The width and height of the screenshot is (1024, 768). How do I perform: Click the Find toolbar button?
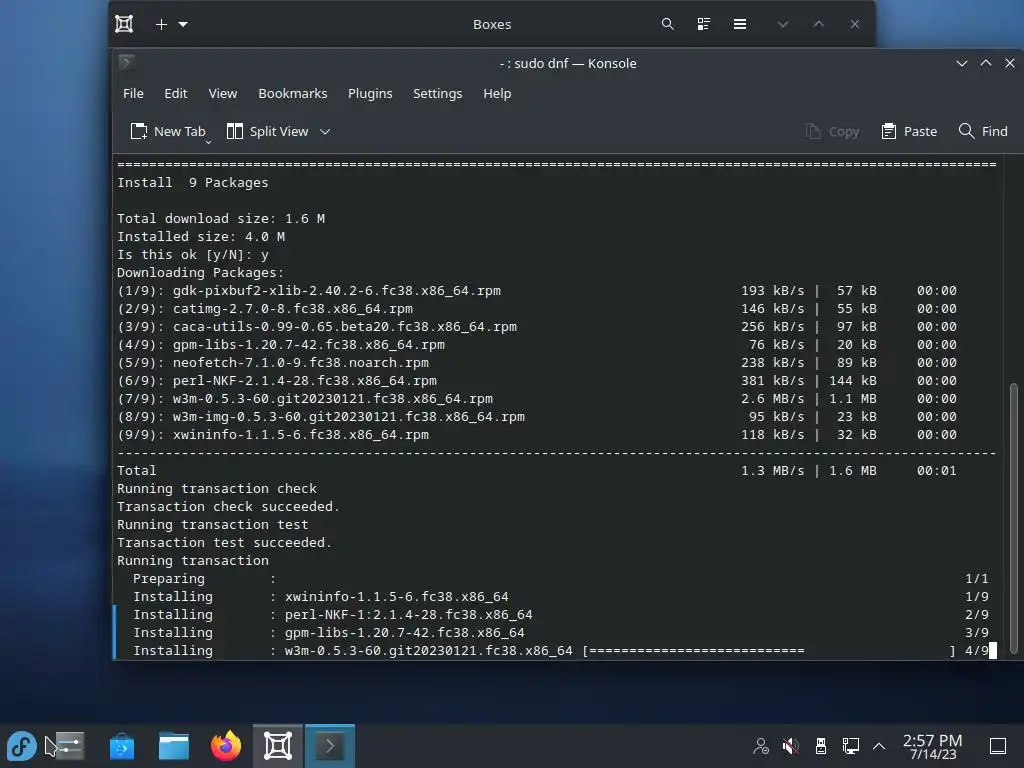pyautogui.click(x=983, y=131)
